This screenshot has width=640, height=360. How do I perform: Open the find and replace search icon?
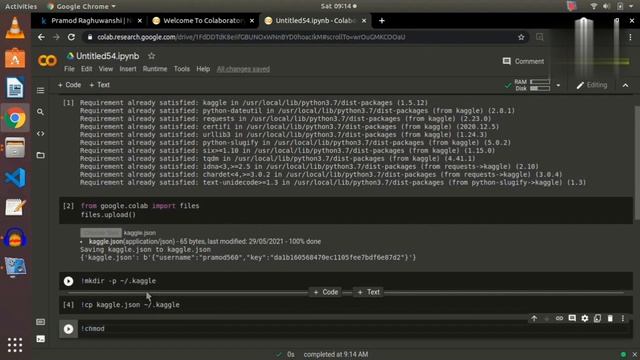(x=40, y=112)
